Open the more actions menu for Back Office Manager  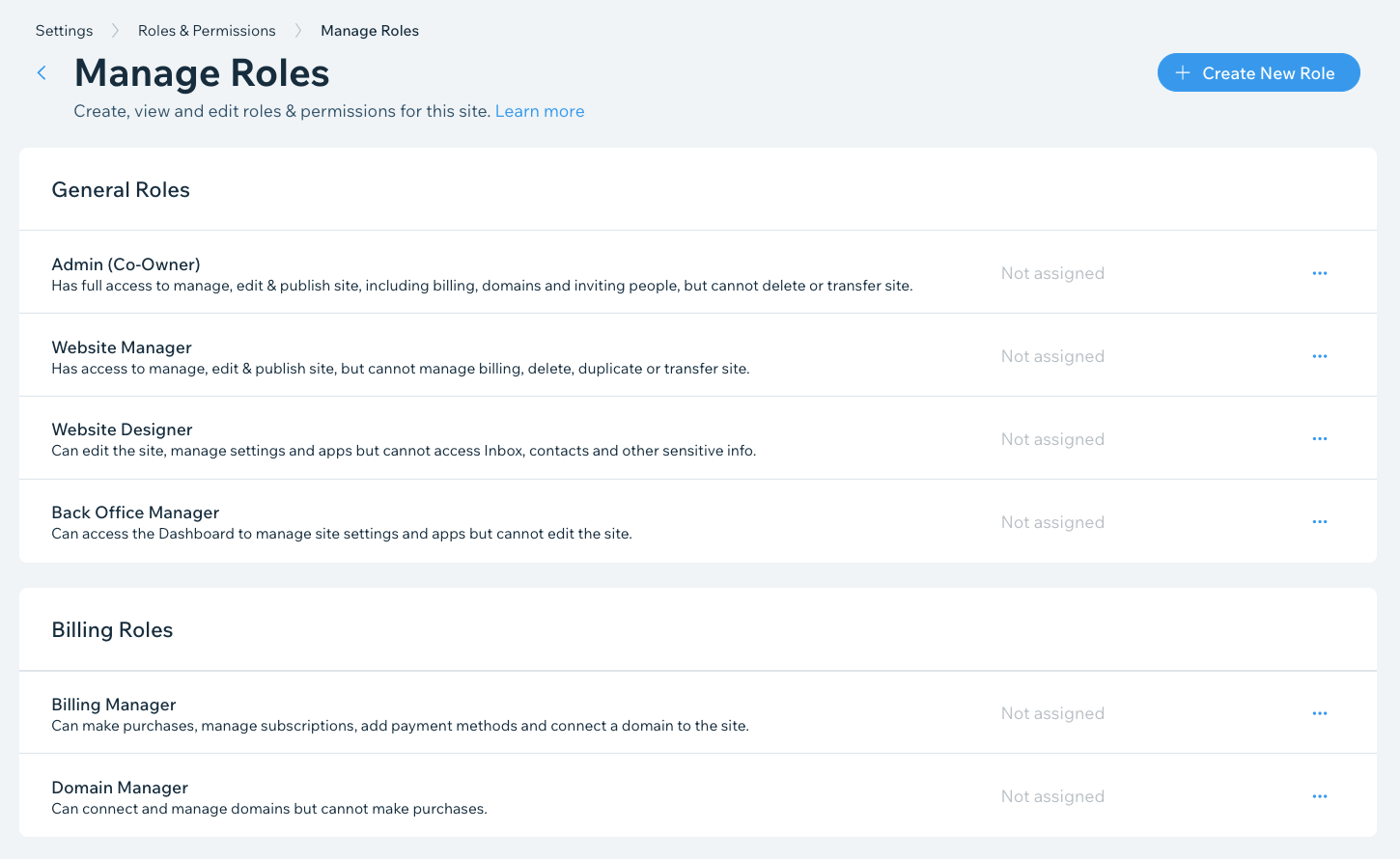click(1320, 521)
